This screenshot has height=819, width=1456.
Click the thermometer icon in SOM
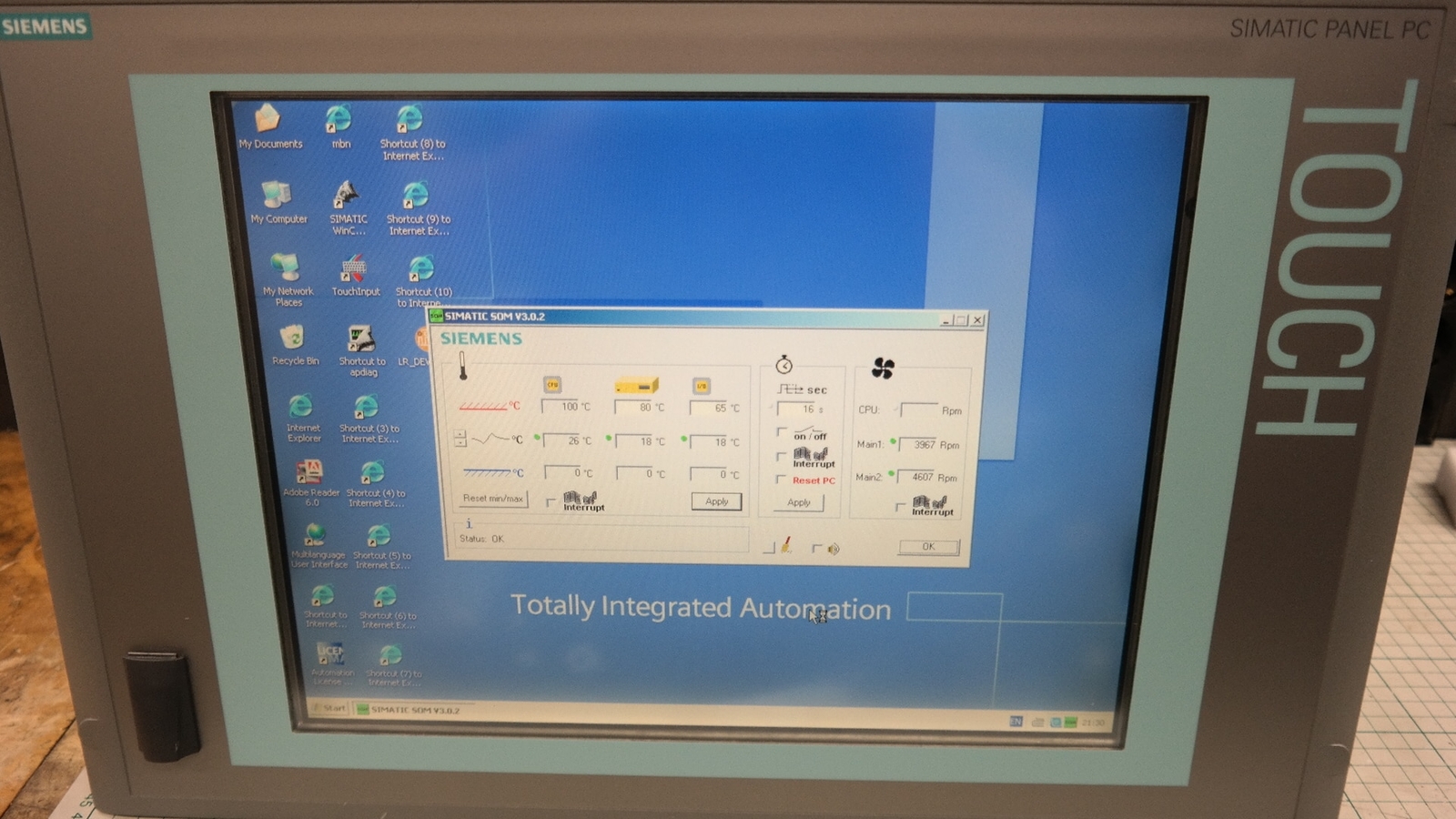(462, 367)
